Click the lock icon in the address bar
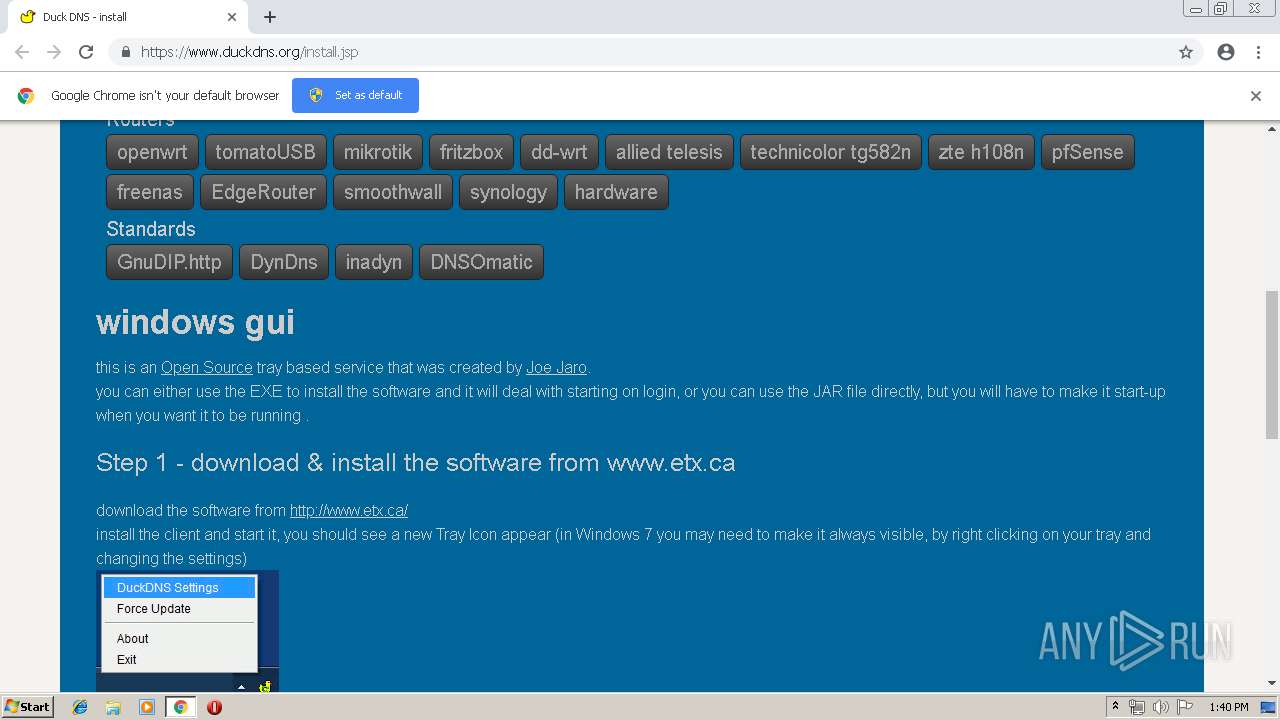This screenshot has height=720, width=1280. (125, 52)
